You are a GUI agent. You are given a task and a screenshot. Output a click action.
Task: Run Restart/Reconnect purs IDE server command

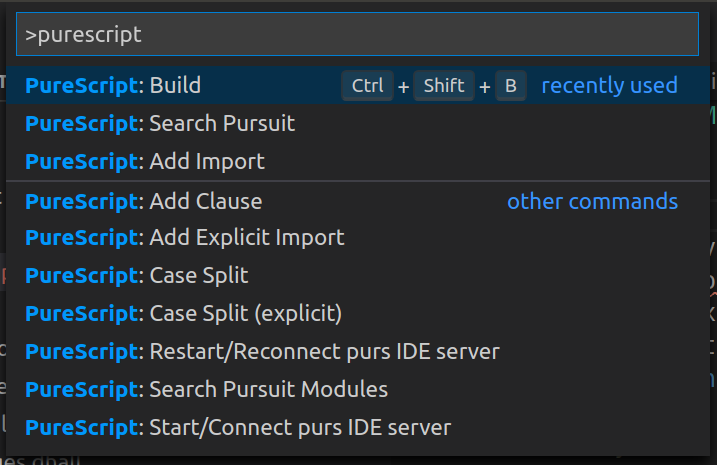pyautogui.click(x=358, y=351)
